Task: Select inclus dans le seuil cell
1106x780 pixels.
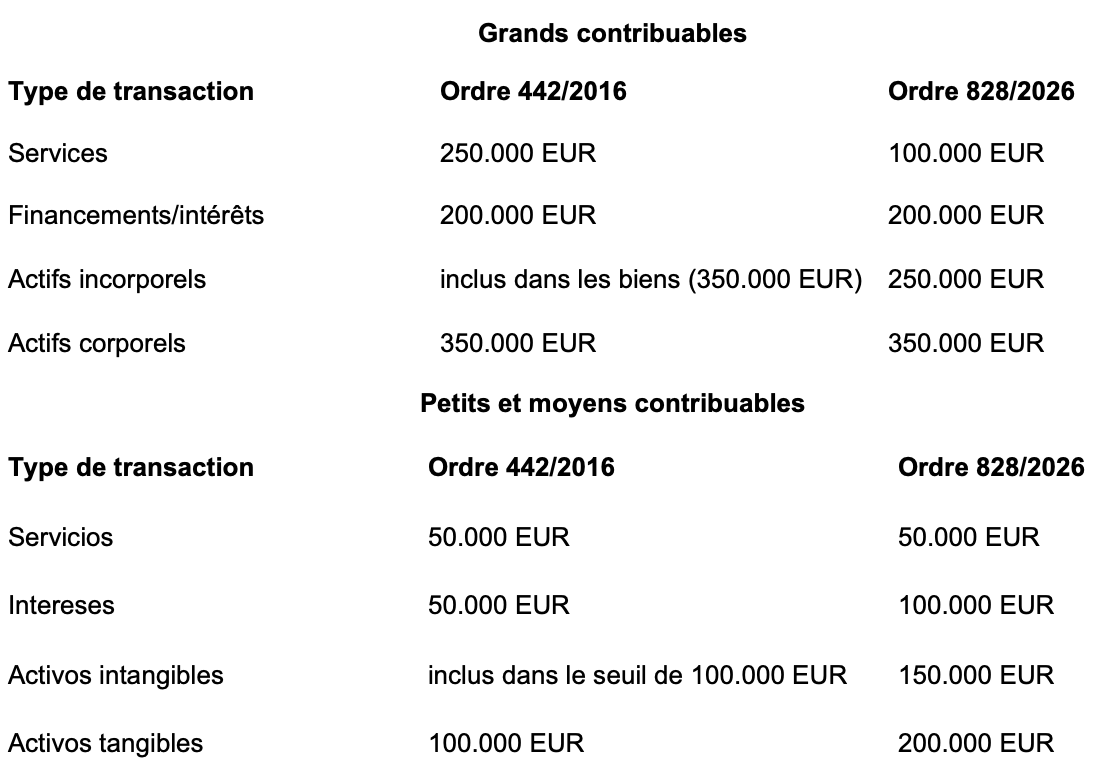Action: point(637,676)
